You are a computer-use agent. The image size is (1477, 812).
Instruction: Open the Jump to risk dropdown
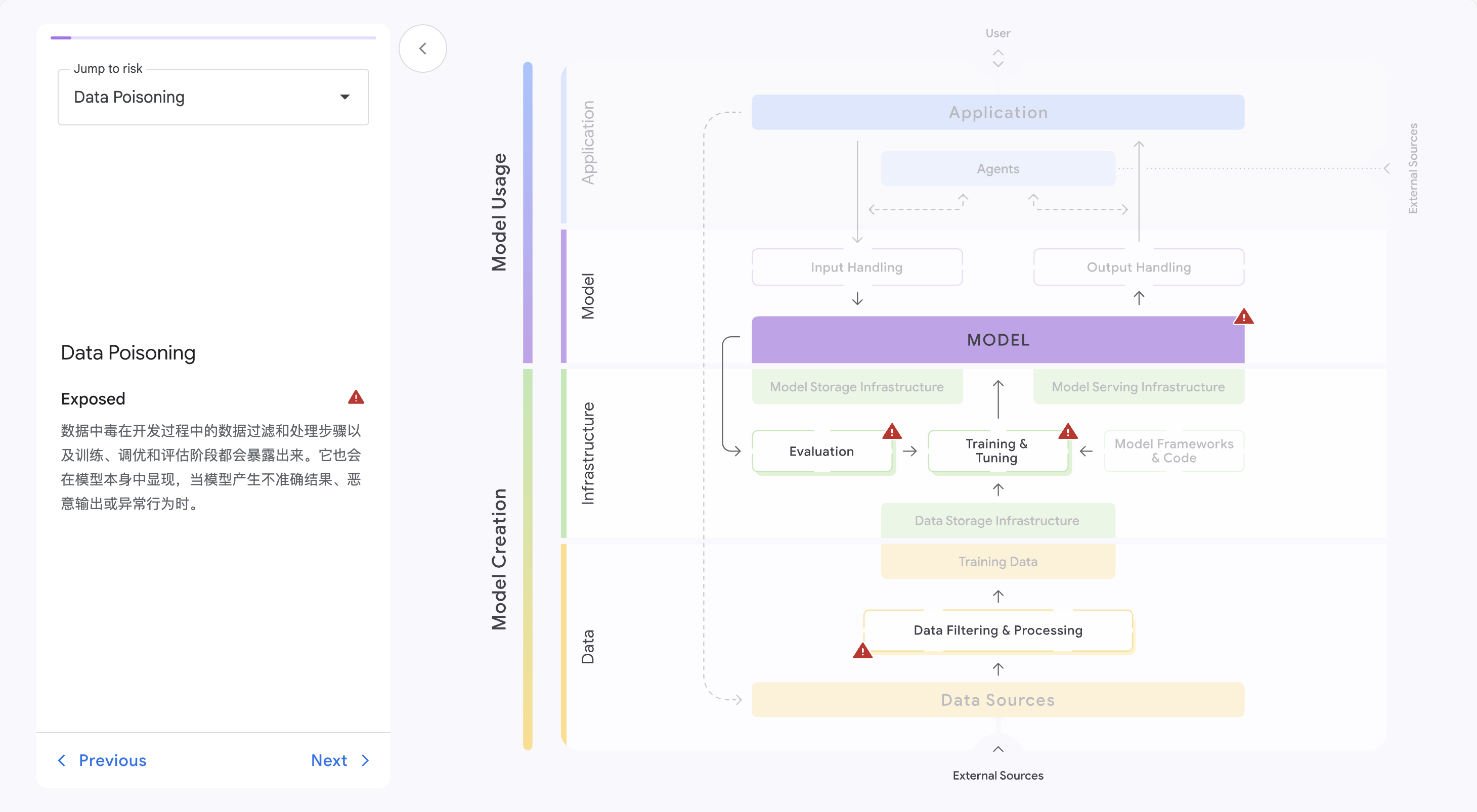coord(213,98)
